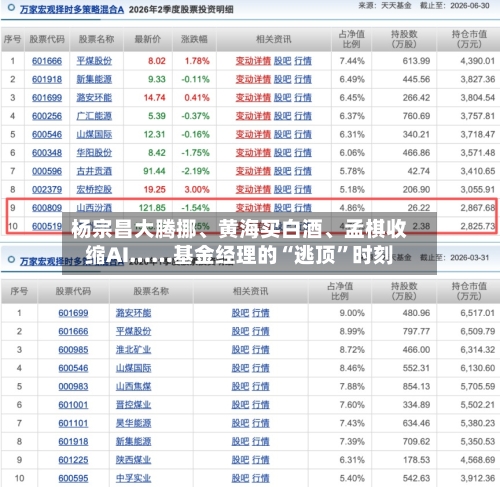Open stock code 600985
This screenshot has height=487, width=500.
[73, 350]
